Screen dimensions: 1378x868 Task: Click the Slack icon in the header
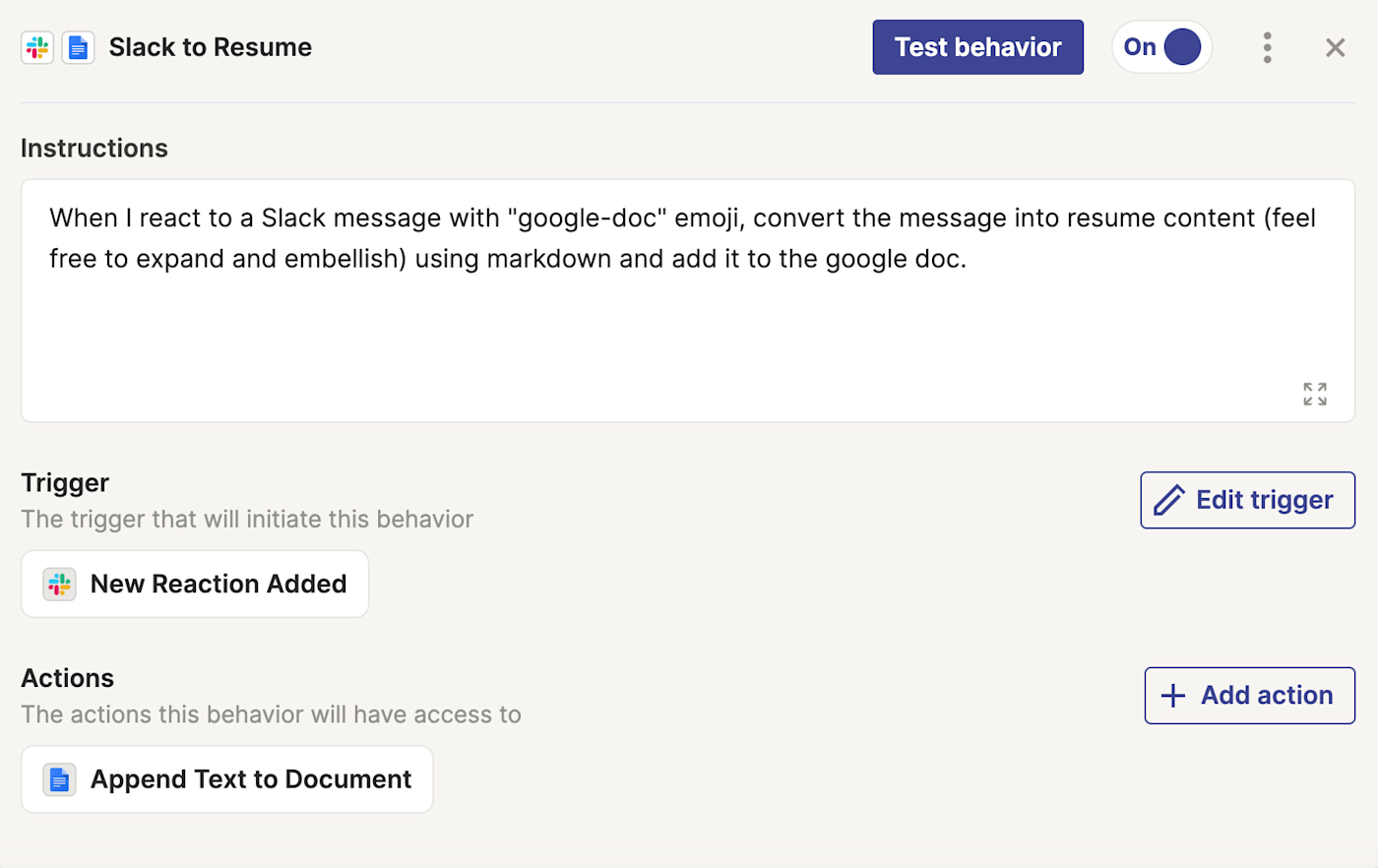tap(37, 47)
